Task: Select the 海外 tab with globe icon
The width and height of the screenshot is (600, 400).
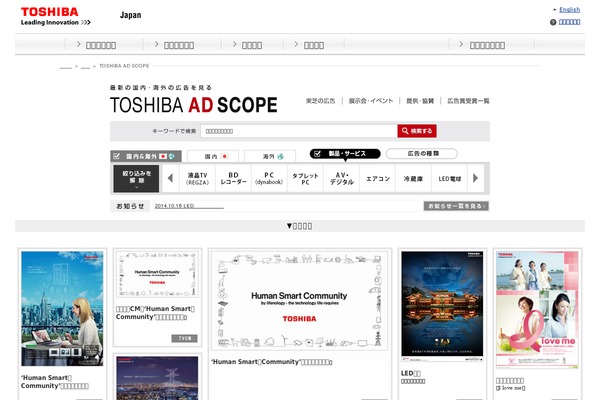Action: point(270,156)
